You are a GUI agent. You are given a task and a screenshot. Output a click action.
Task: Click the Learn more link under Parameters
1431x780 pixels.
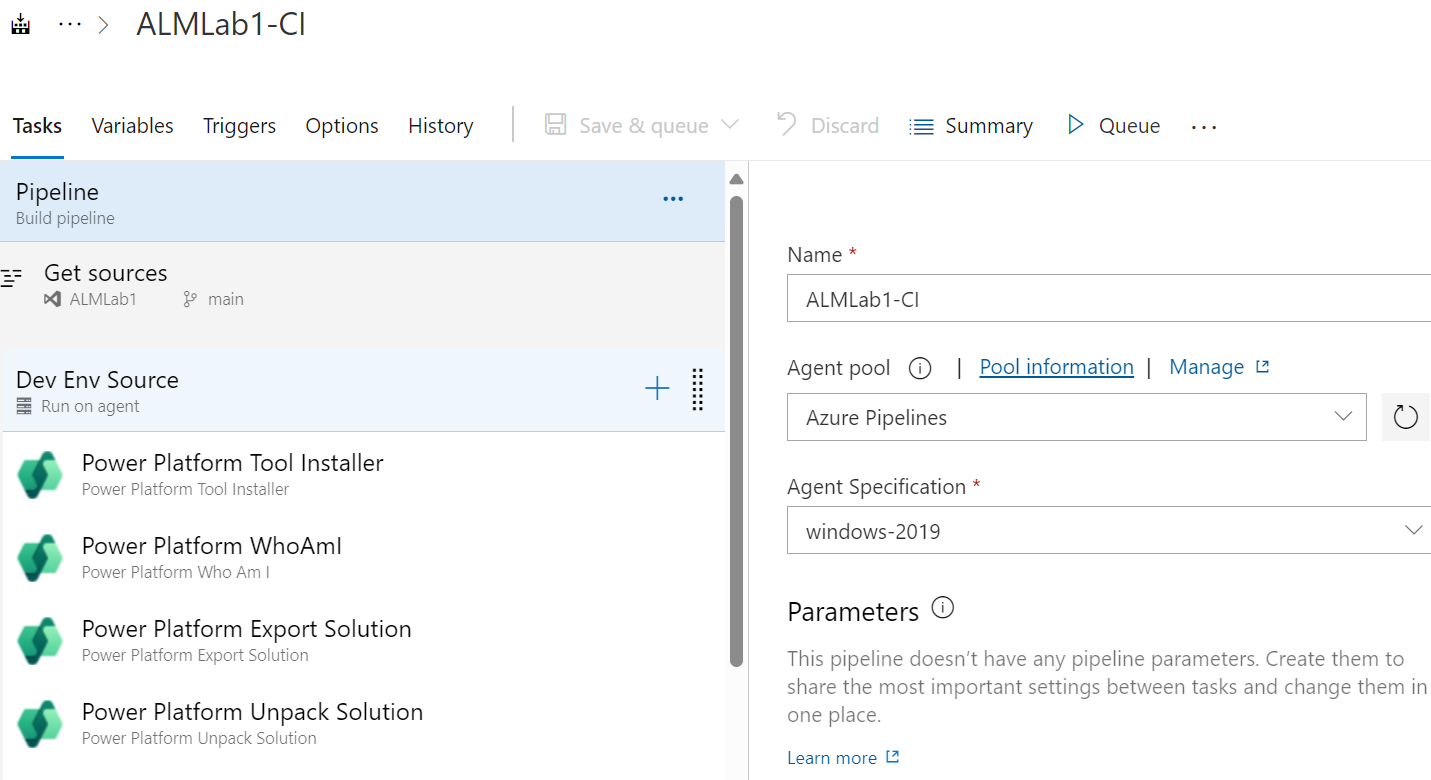(834, 757)
